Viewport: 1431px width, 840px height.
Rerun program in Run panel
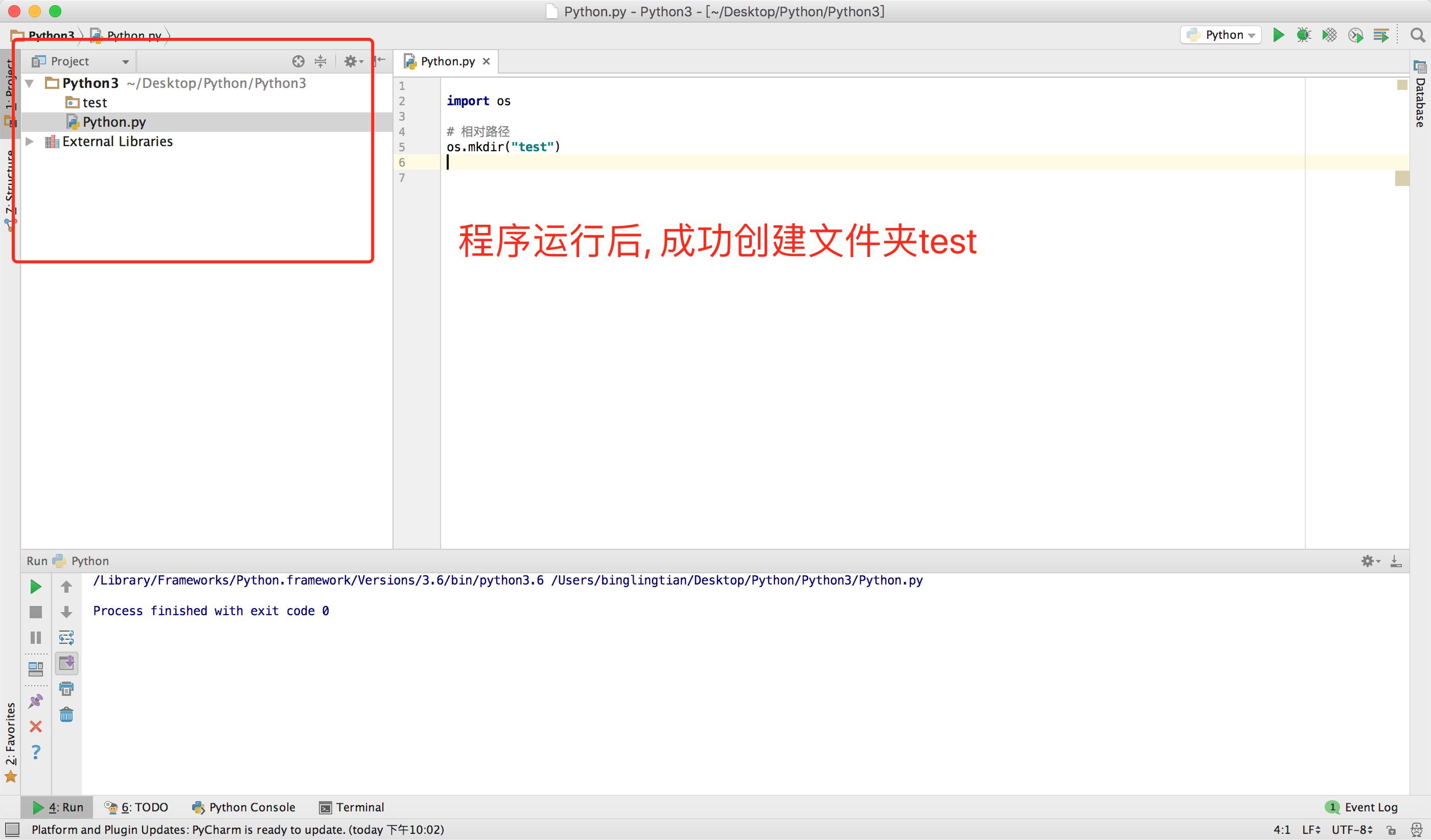[x=36, y=586]
